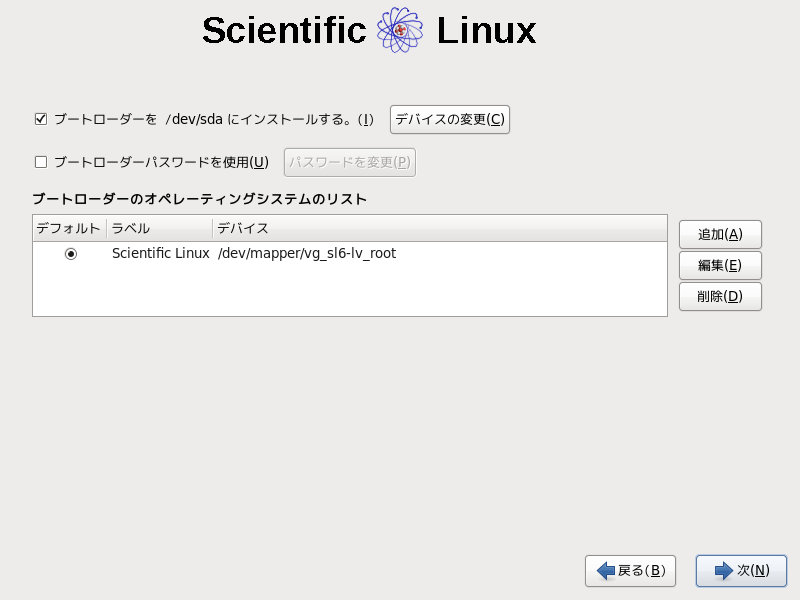Open デバイスの変更(C) device change dialog
Screen dimensions: 800x600
pyautogui.click(x=450, y=120)
